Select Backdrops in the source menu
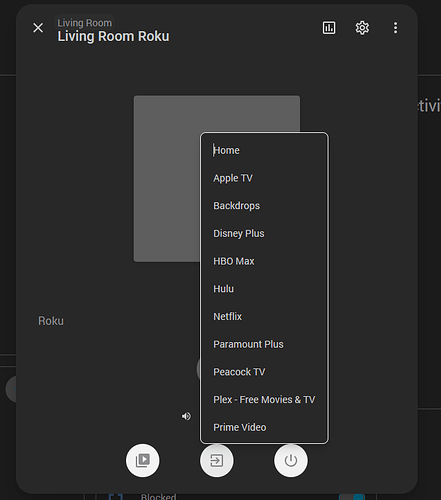 [x=264, y=206]
